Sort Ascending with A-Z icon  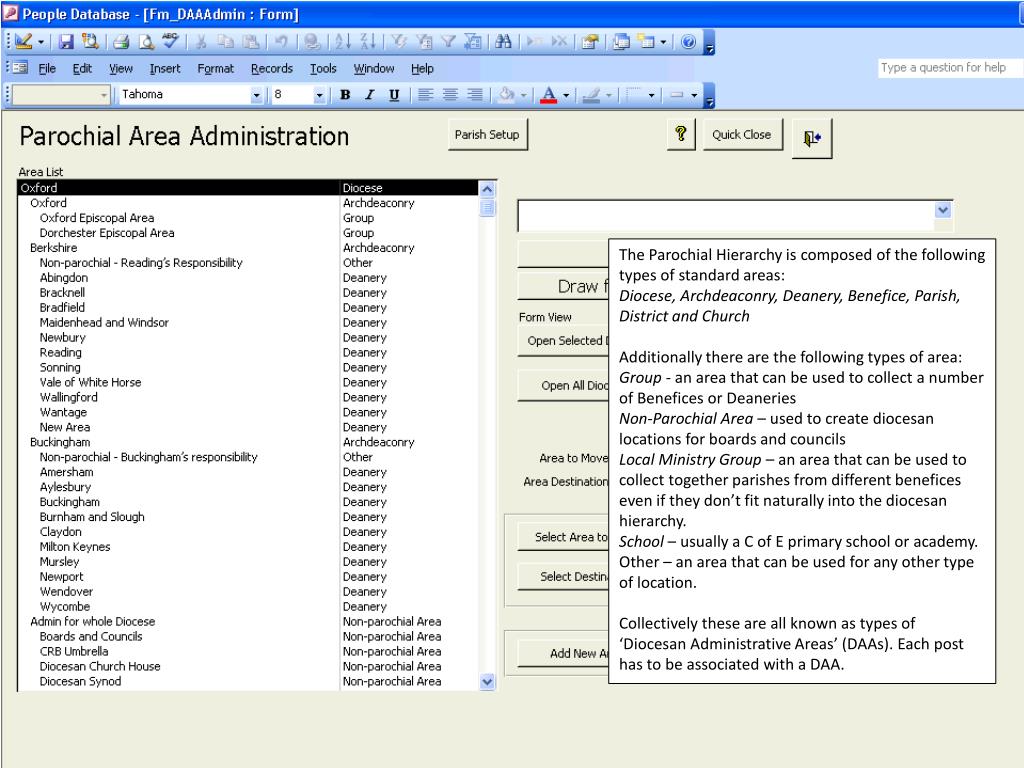pos(343,42)
